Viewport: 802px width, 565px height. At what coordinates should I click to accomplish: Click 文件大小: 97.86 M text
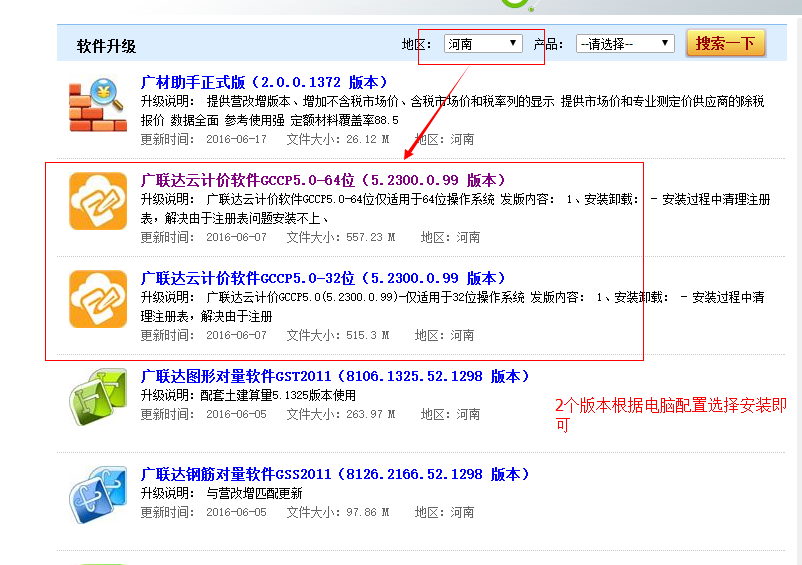coord(338,512)
